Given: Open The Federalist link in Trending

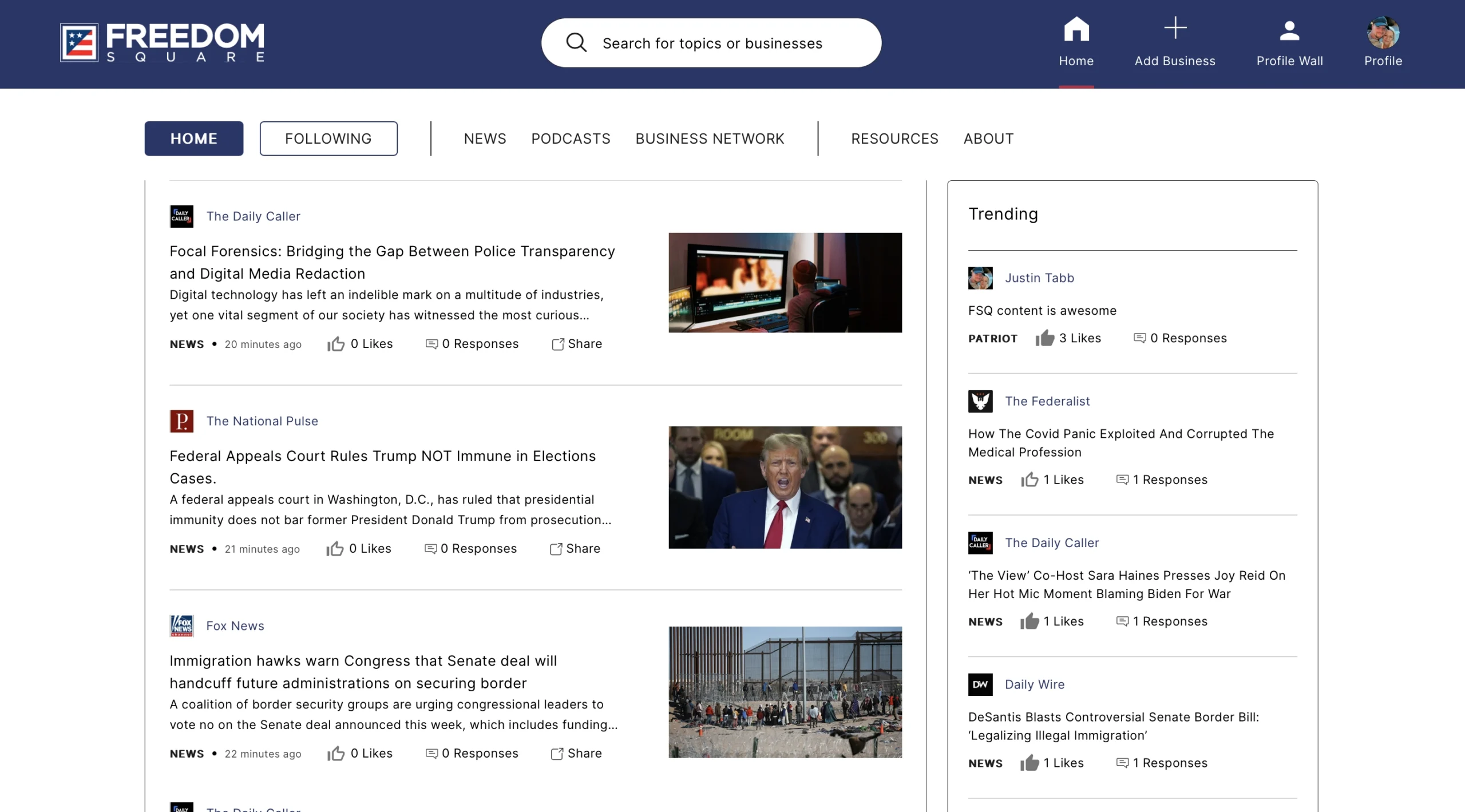Looking at the screenshot, I should click(x=1047, y=401).
